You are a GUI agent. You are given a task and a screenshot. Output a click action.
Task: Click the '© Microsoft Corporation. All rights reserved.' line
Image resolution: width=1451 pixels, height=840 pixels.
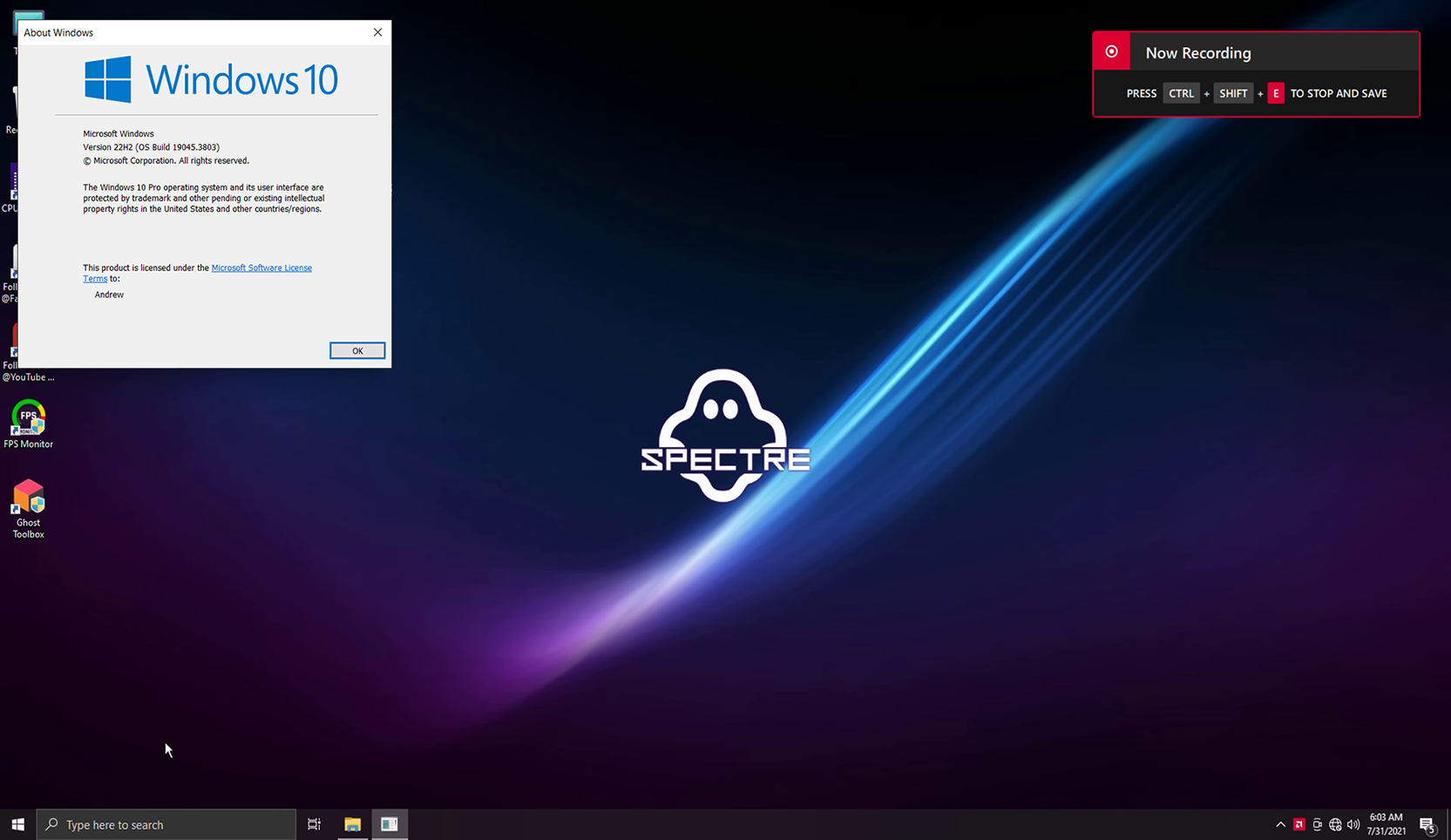(x=166, y=160)
